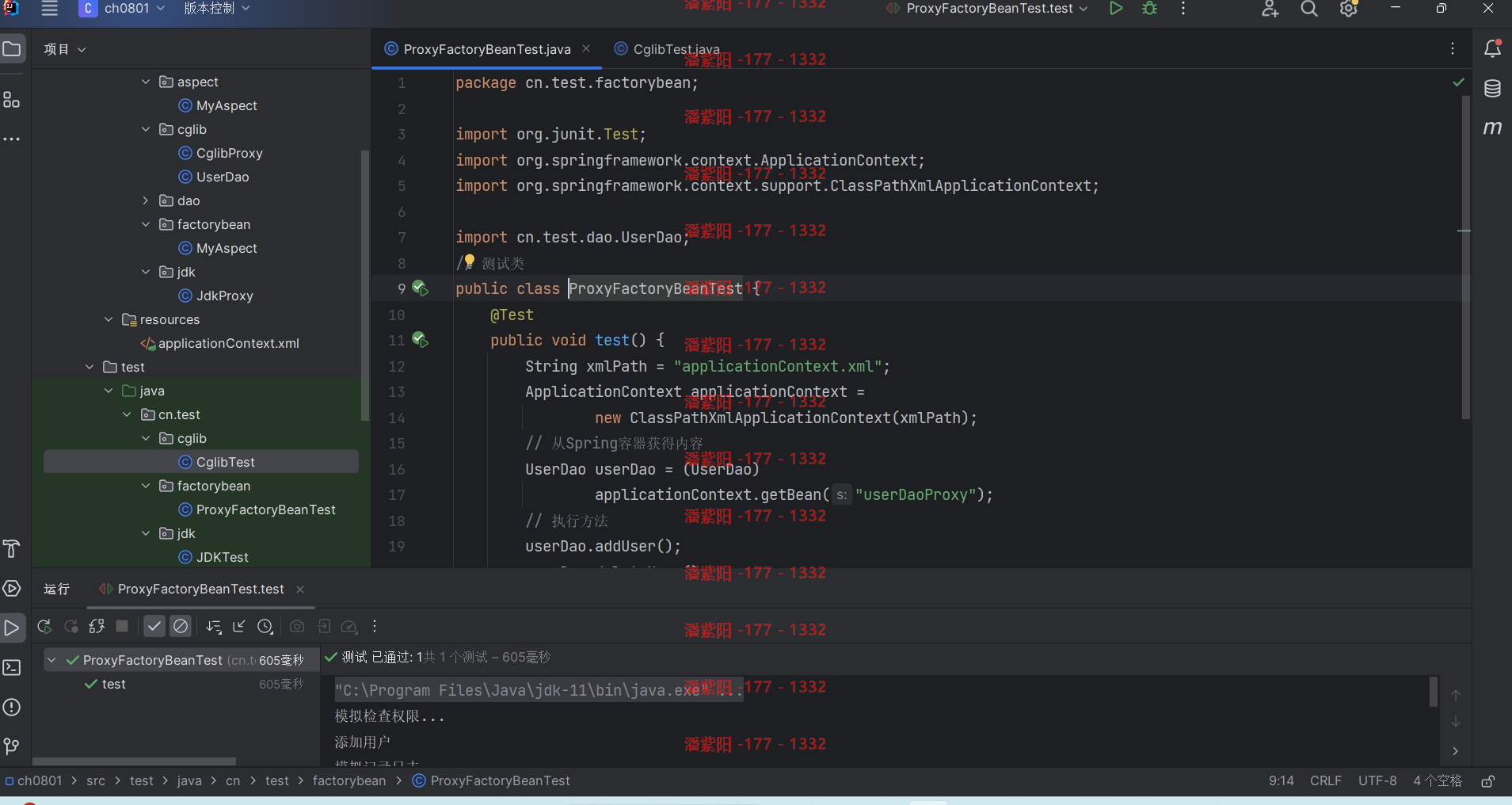
Task: Click breadcrumb ch0801 in navigation bar
Action: [34, 781]
